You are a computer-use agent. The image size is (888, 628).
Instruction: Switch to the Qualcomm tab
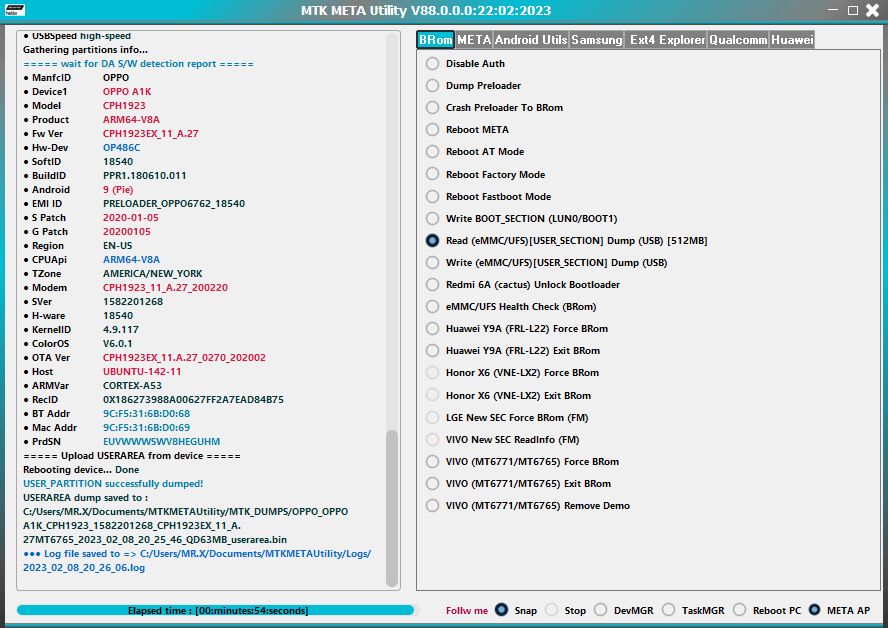point(739,41)
